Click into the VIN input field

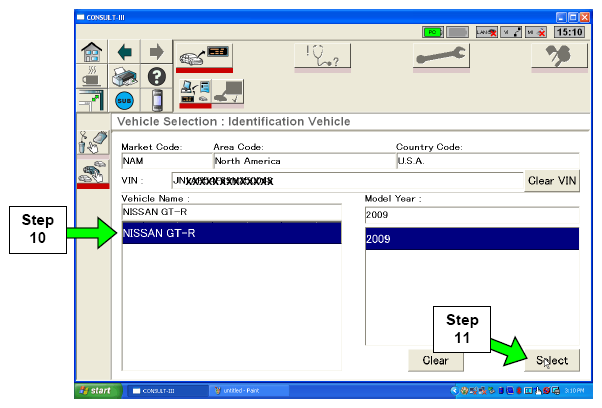(345, 181)
